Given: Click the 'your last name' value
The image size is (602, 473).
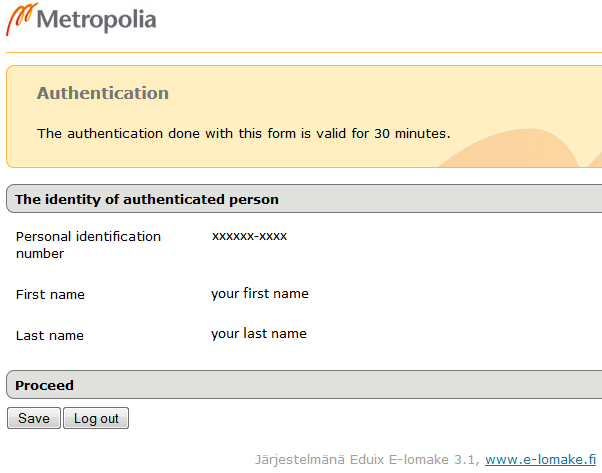Looking at the screenshot, I should click(259, 334).
